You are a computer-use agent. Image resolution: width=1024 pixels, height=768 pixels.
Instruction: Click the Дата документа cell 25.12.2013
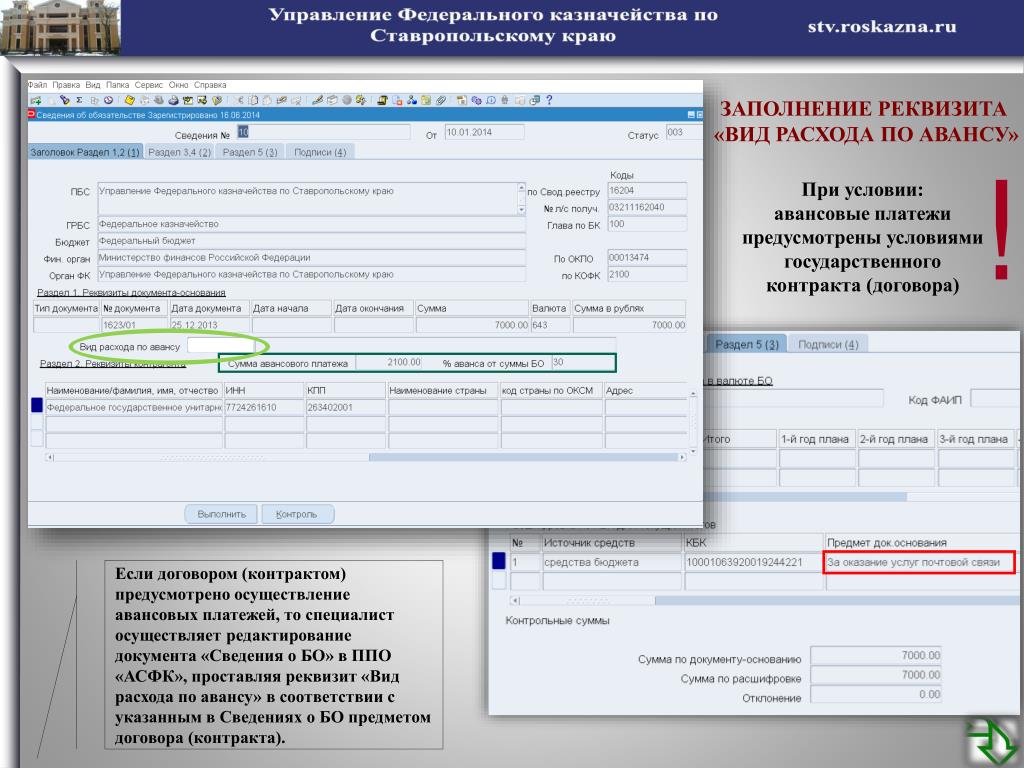click(x=209, y=325)
